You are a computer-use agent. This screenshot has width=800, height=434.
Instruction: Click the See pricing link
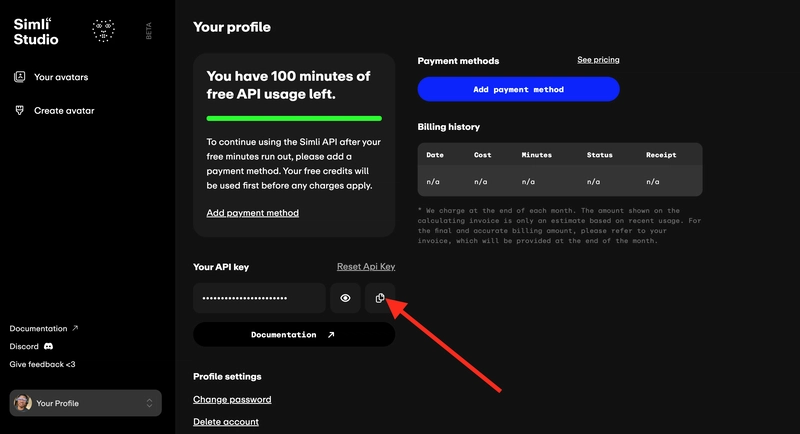tap(598, 60)
